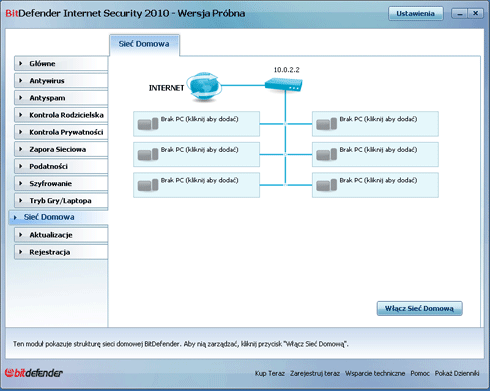Open the Aktualizacje section

(61, 235)
